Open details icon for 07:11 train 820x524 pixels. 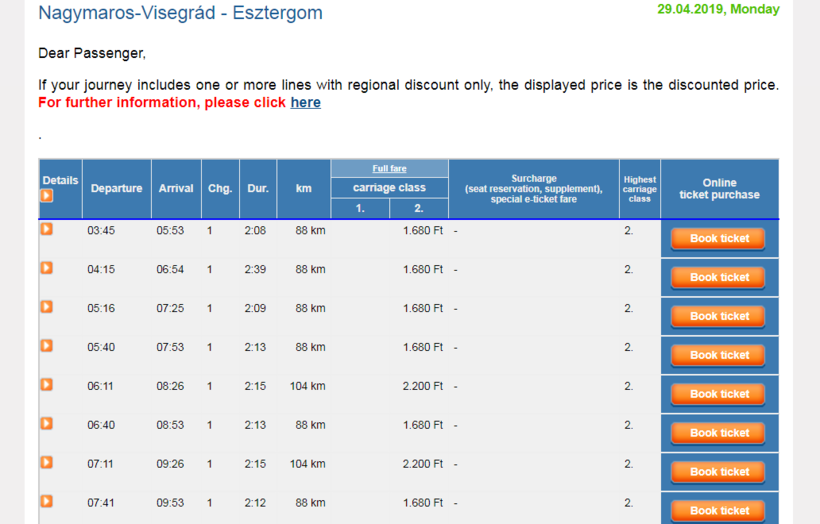pos(46,463)
